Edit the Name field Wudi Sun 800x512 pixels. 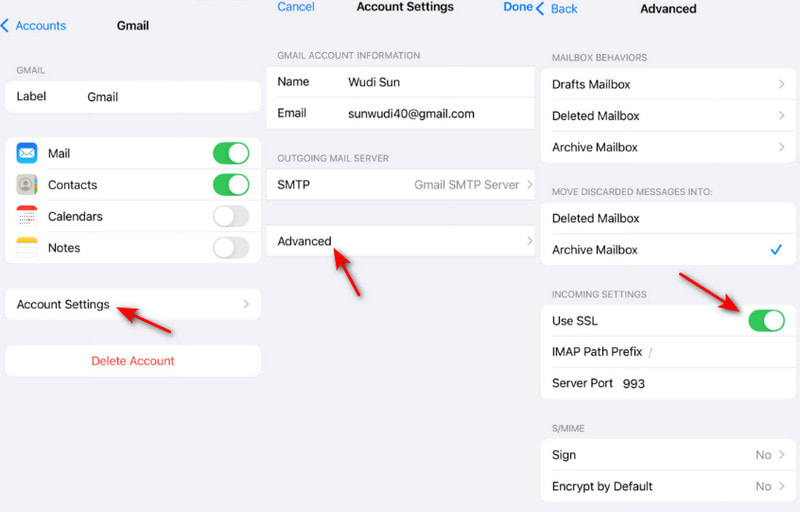click(401, 82)
